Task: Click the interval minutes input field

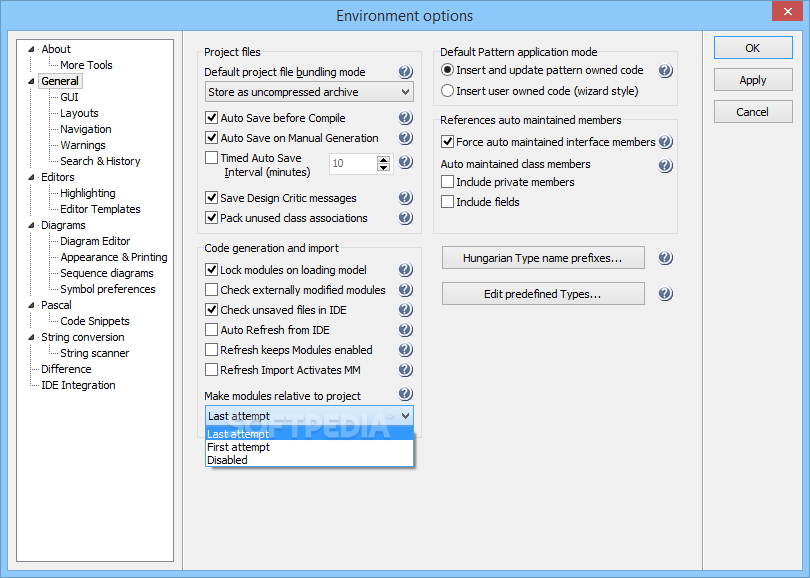Action: 353,164
